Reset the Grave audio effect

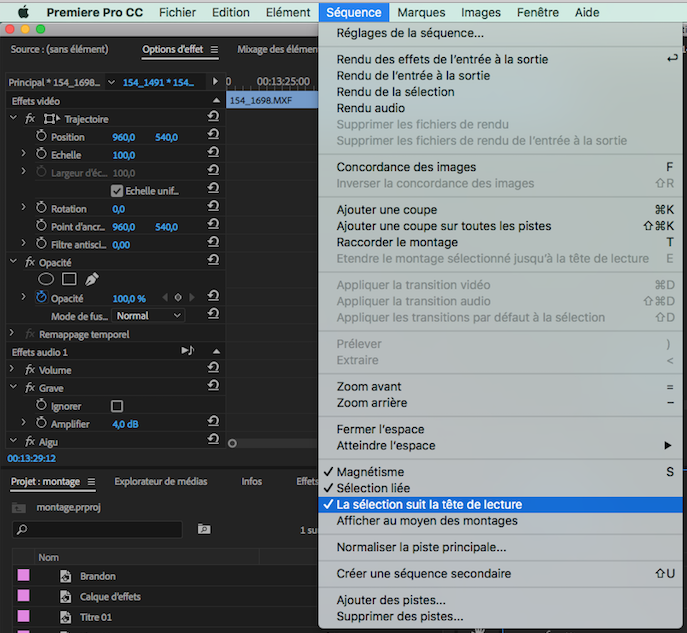[213, 385]
